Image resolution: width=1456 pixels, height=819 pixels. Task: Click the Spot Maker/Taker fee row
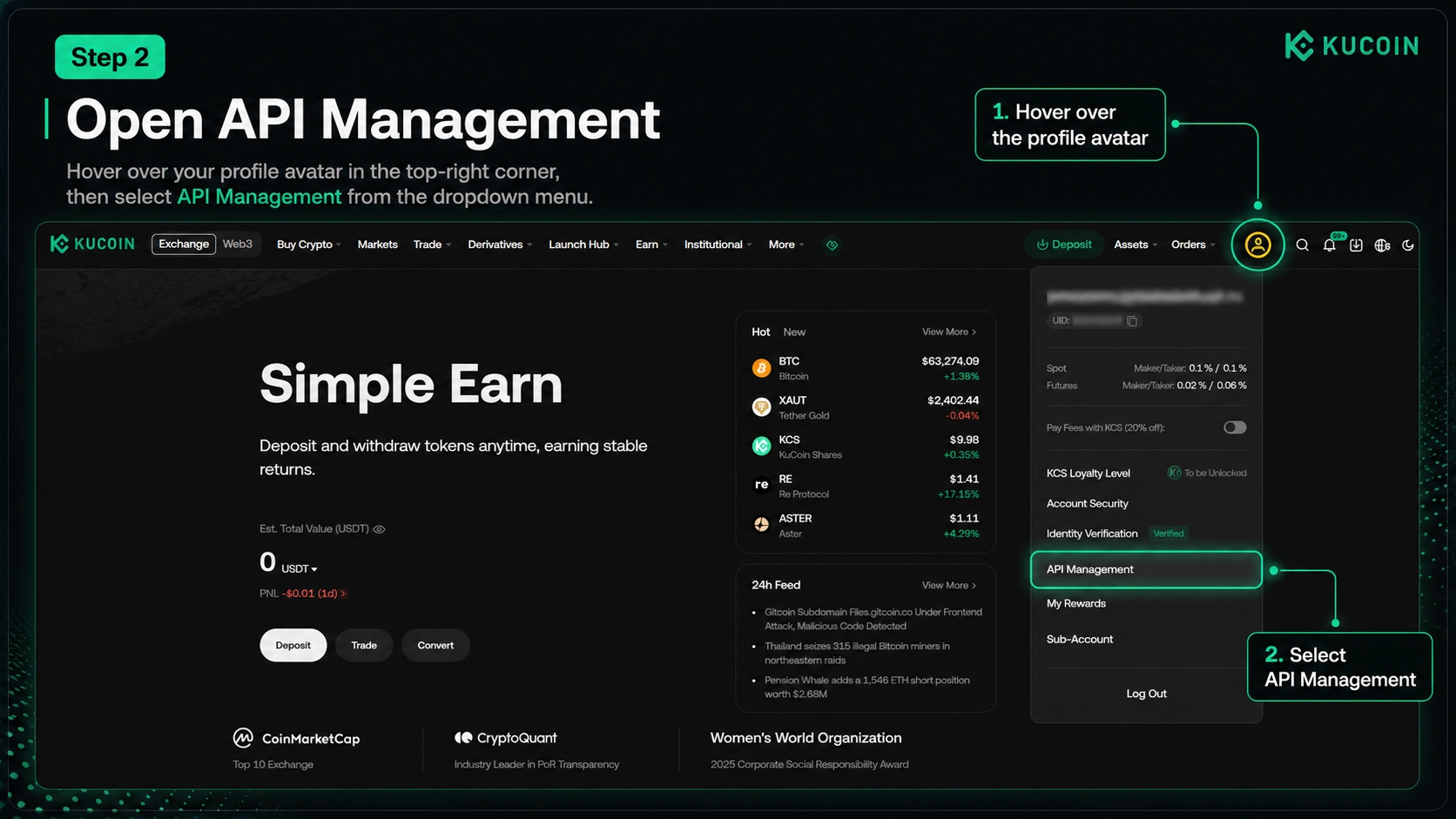pos(1146,369)
